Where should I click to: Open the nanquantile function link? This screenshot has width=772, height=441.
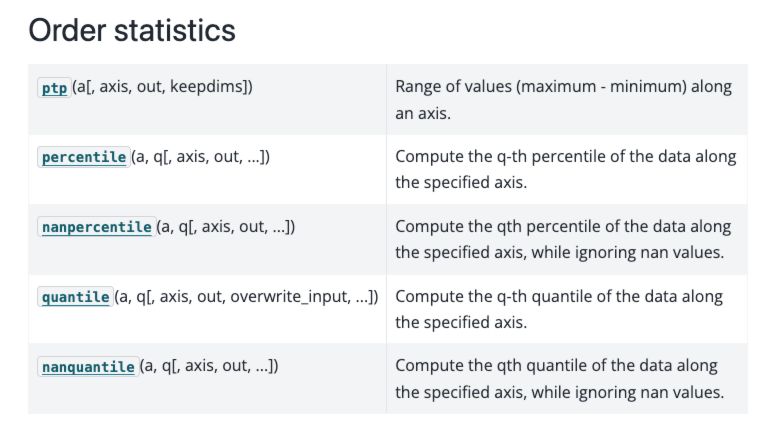coord(88,367)
